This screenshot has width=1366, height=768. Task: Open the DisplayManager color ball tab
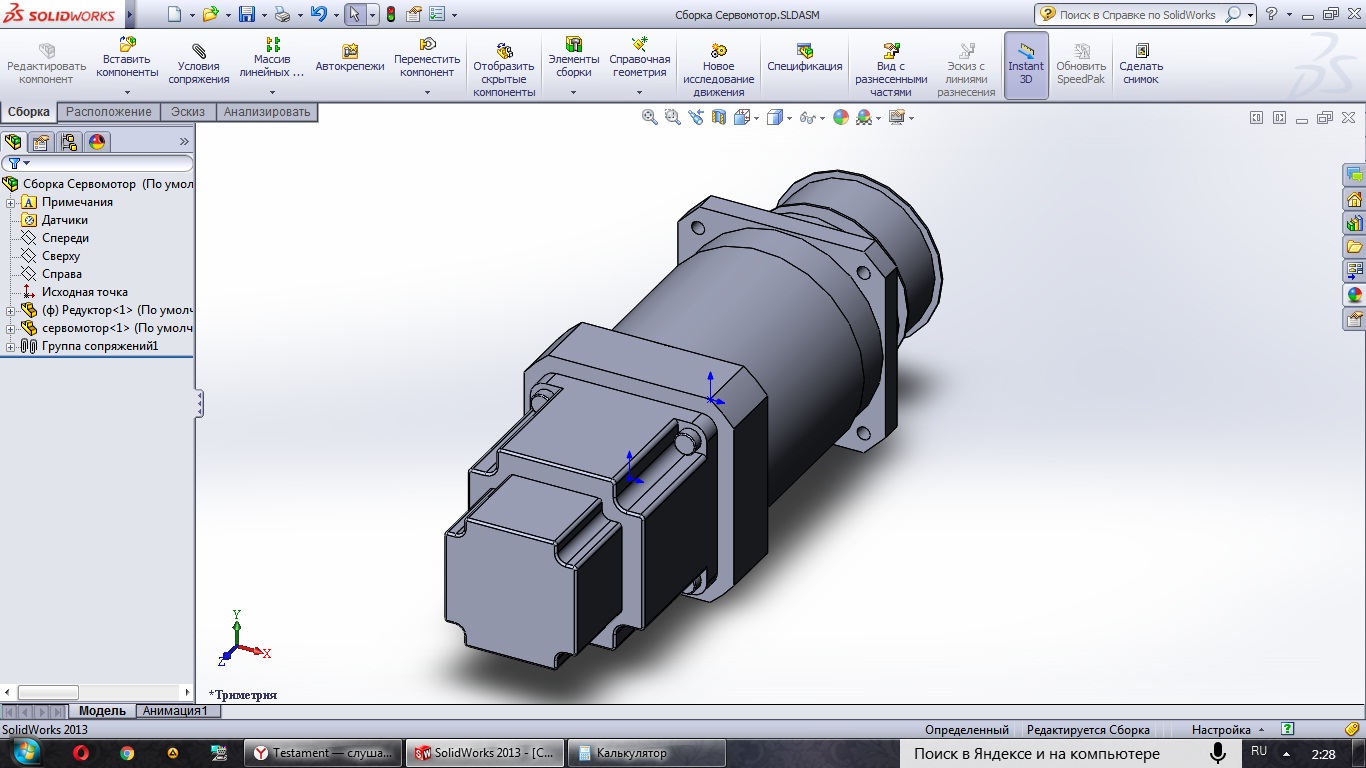pyautogui.click(x=97, y=142)
